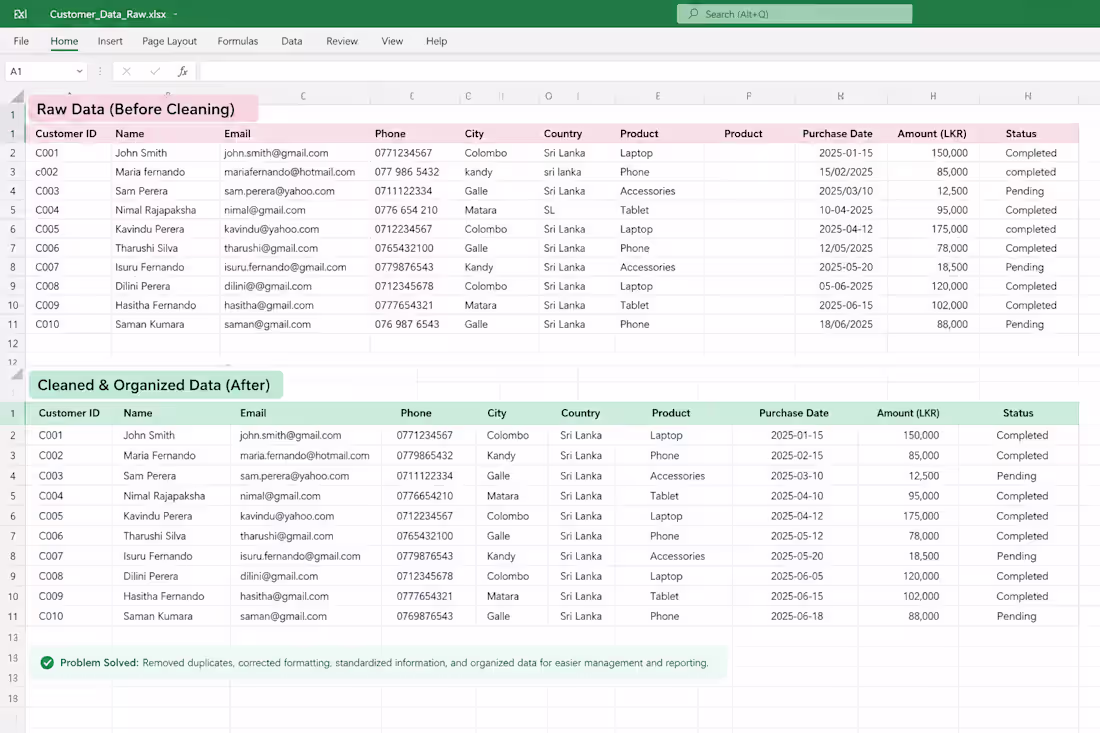Select the date cell '15/02/2025'

tap(846, 172)
